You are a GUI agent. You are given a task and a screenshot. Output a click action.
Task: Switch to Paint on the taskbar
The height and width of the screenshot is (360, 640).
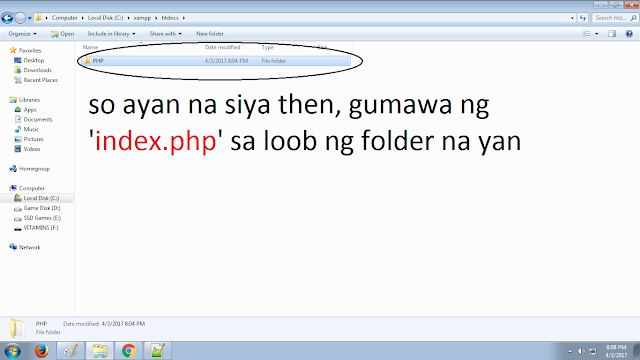71,351
